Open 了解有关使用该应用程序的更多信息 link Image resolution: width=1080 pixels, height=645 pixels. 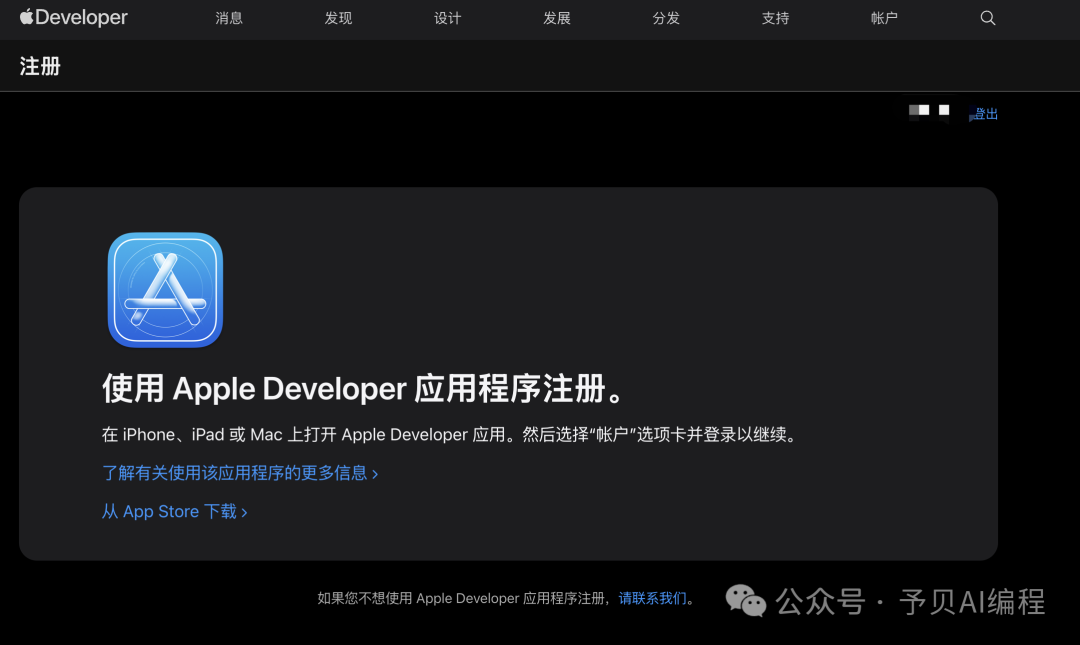tap(240, 473)
